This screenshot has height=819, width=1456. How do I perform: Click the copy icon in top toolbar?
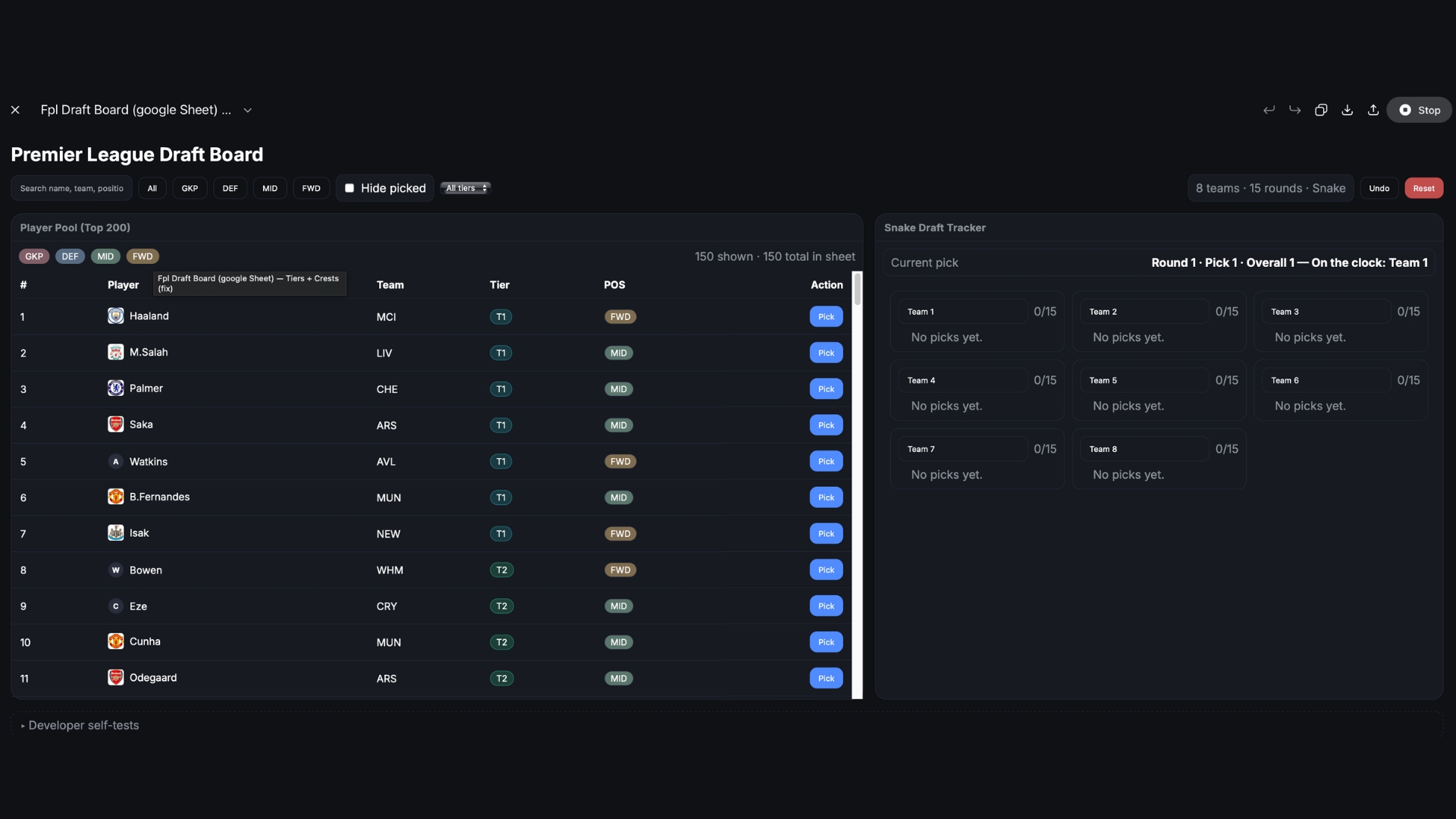point(1320,110)
